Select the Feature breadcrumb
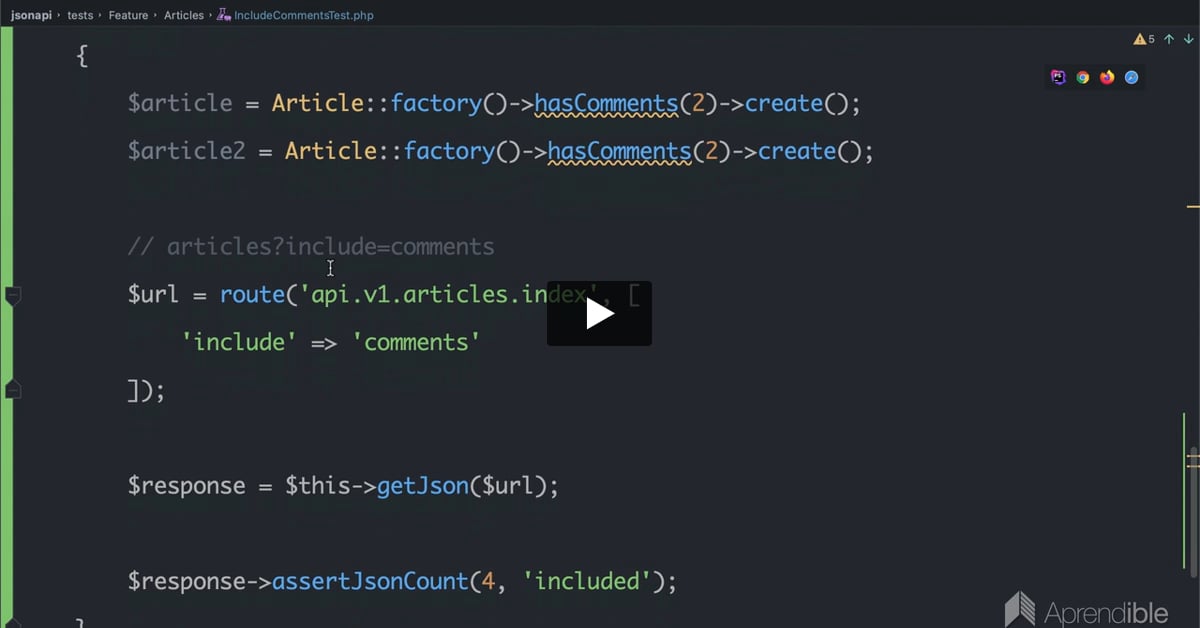Image resolution: width=1200 pixels, height=628 pixels. [x=128, y=15]
